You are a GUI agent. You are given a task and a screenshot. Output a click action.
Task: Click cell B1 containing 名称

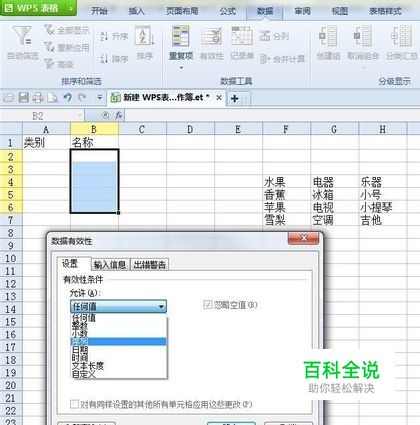94,143
